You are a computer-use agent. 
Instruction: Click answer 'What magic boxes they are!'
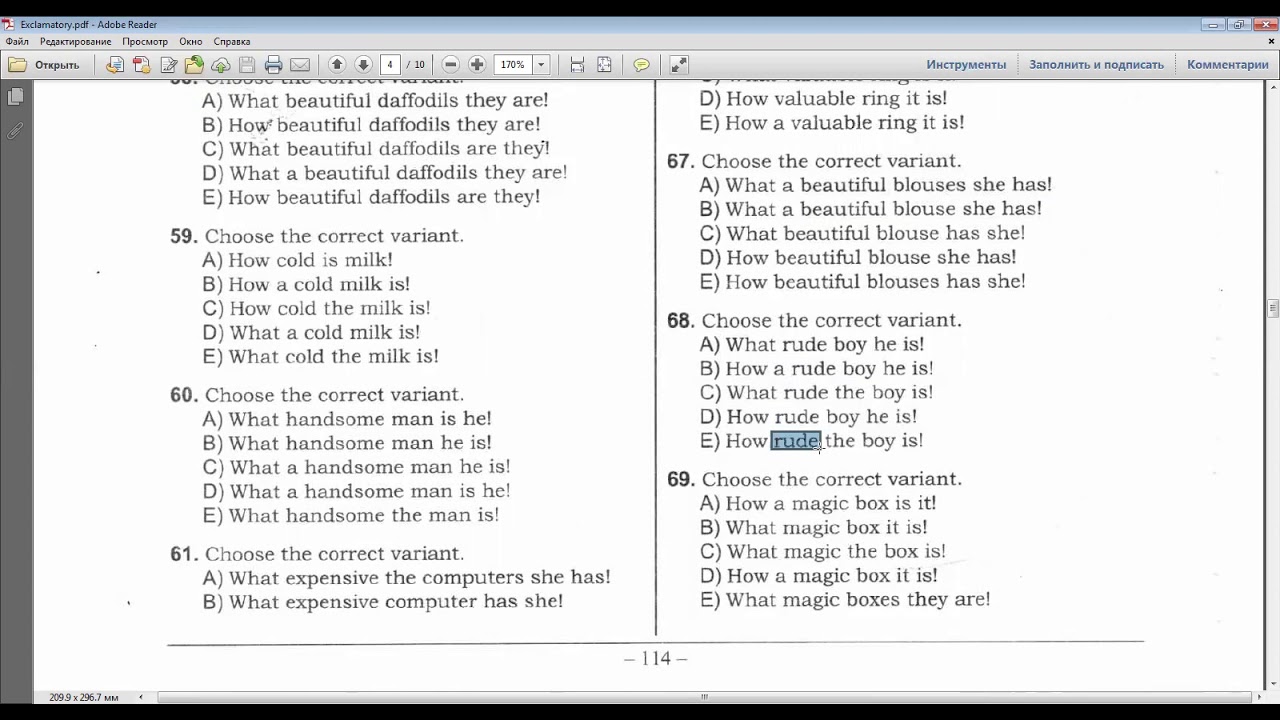[x=845, y=600]
